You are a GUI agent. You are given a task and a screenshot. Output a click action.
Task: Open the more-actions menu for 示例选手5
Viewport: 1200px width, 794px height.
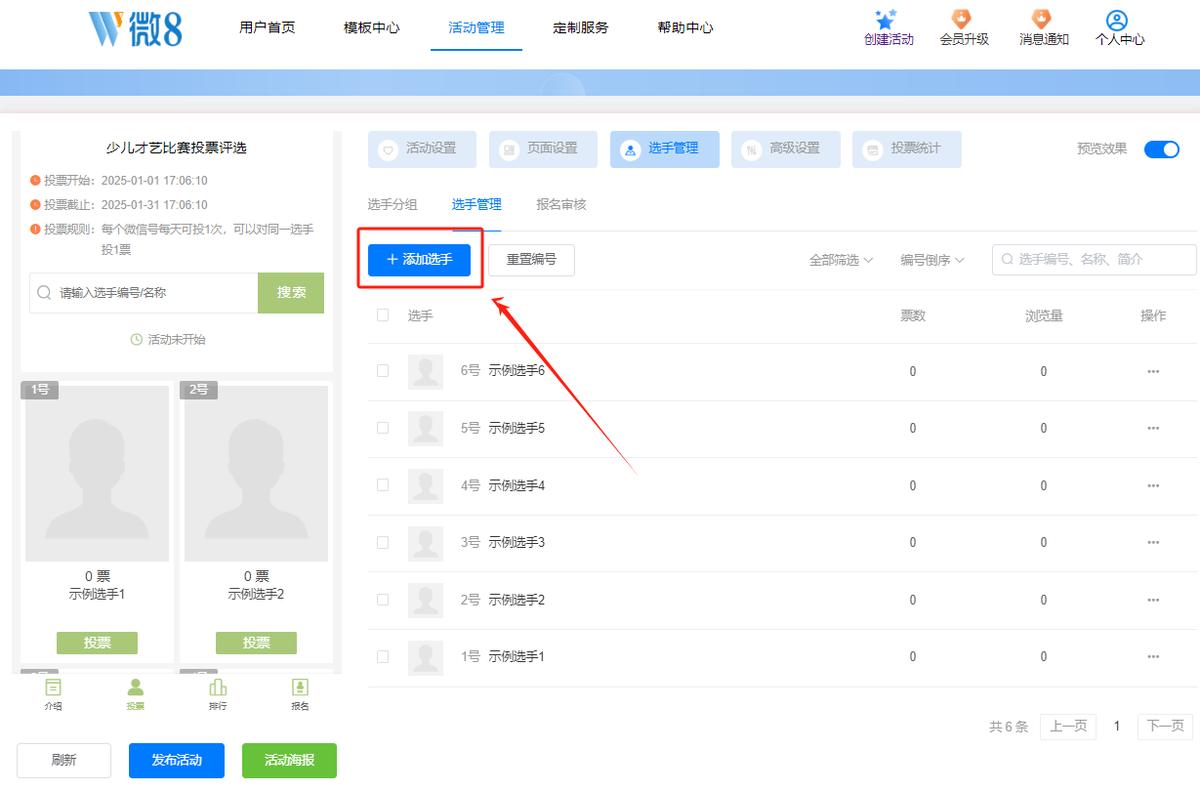1153,429
